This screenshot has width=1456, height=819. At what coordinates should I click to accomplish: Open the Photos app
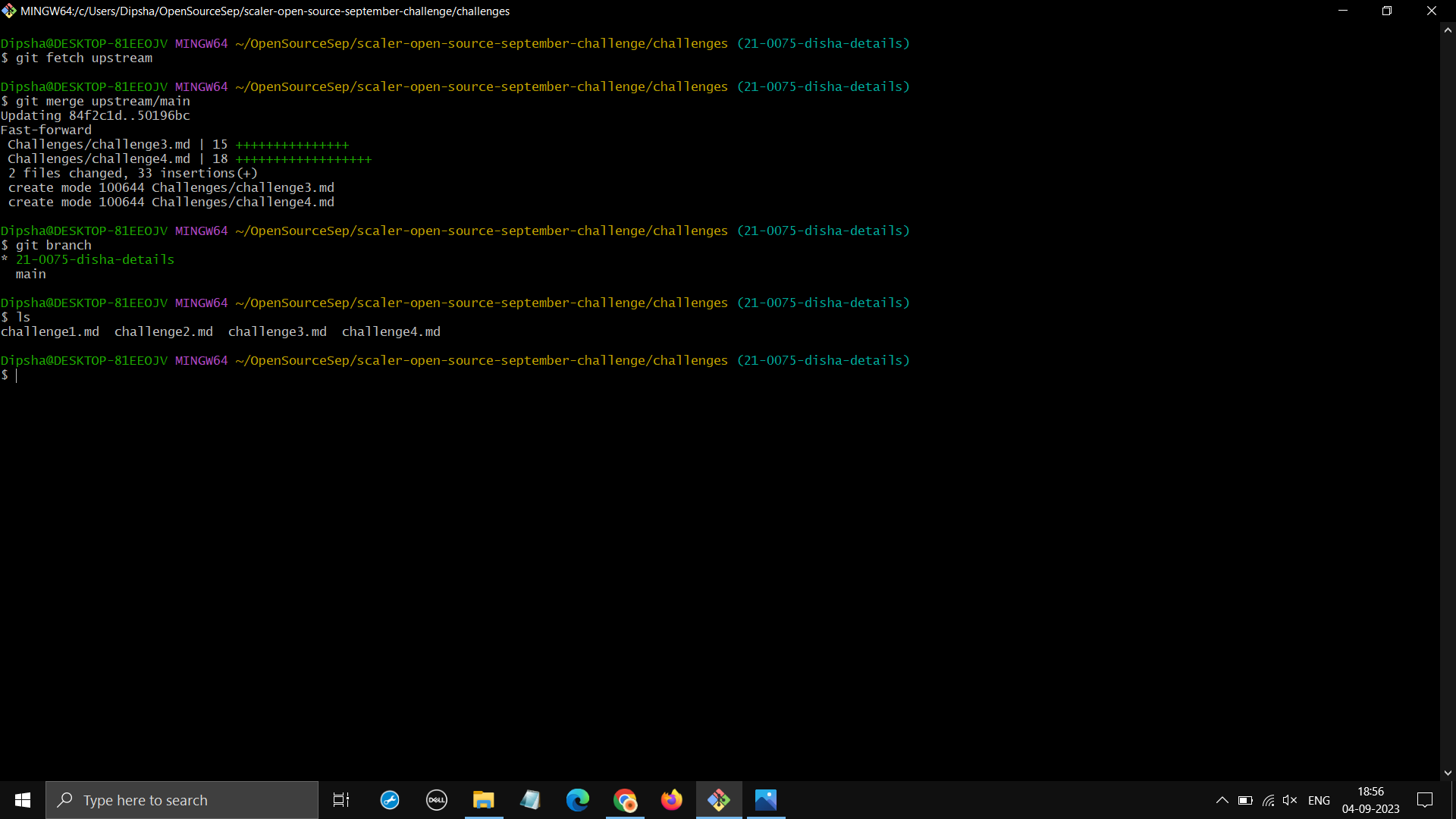766,800
